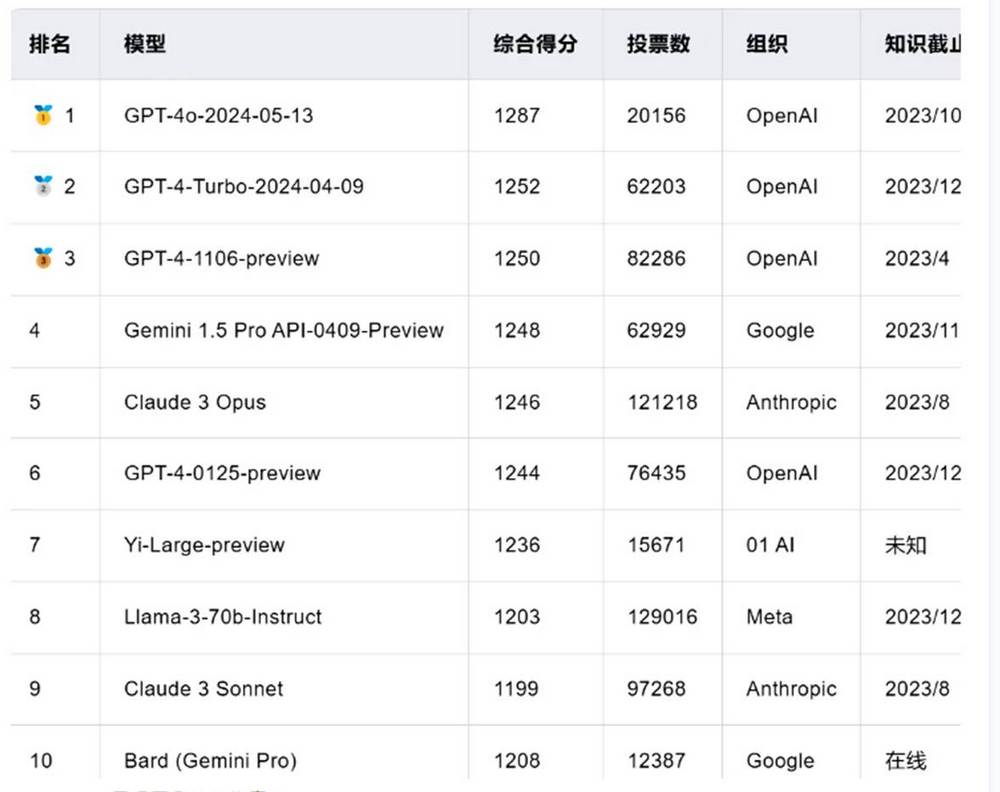Select the score value 1246
Screen dimensions: 1000x792
517,402
